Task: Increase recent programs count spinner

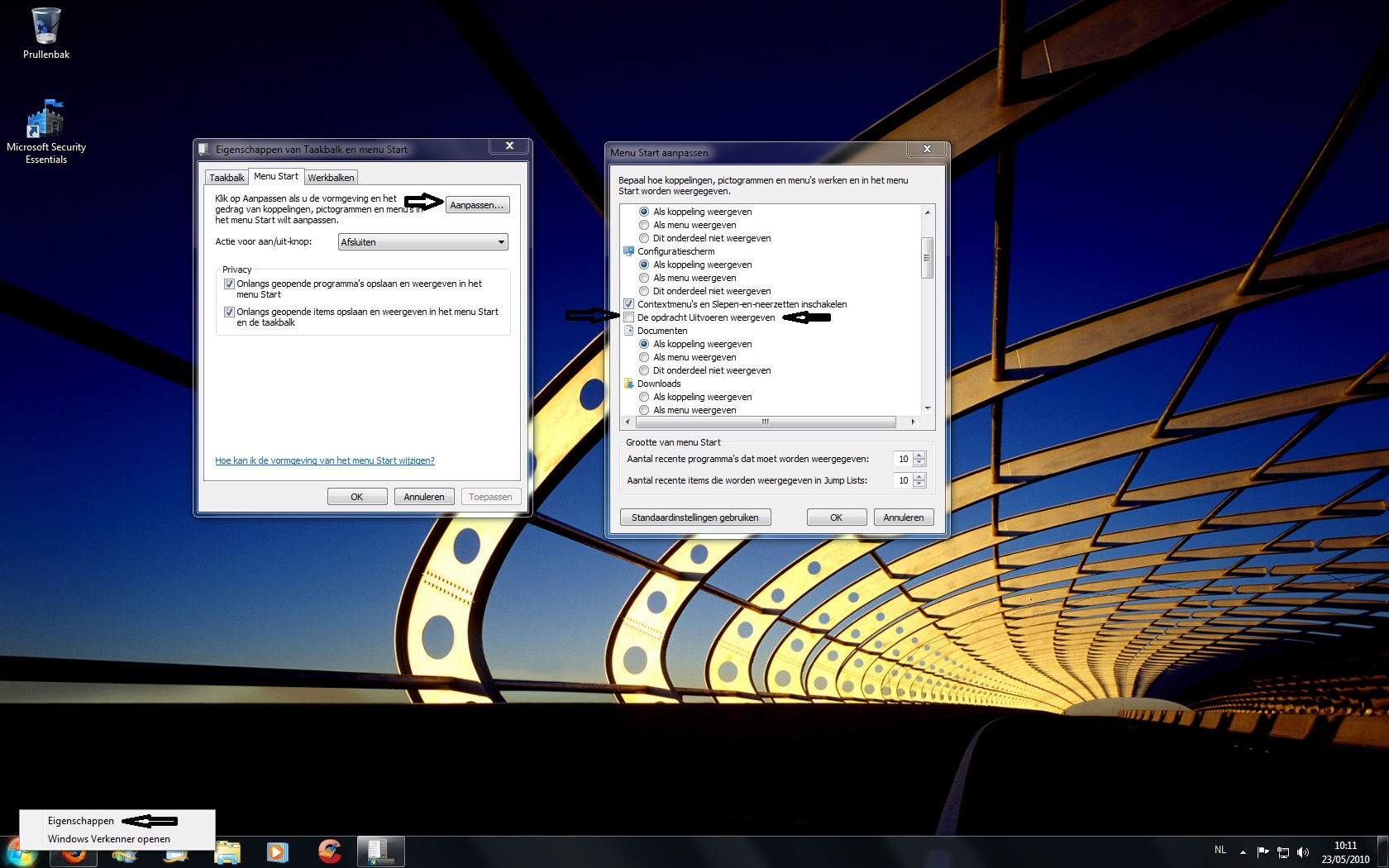Action: pyautogui.click(x=919, y=455)
